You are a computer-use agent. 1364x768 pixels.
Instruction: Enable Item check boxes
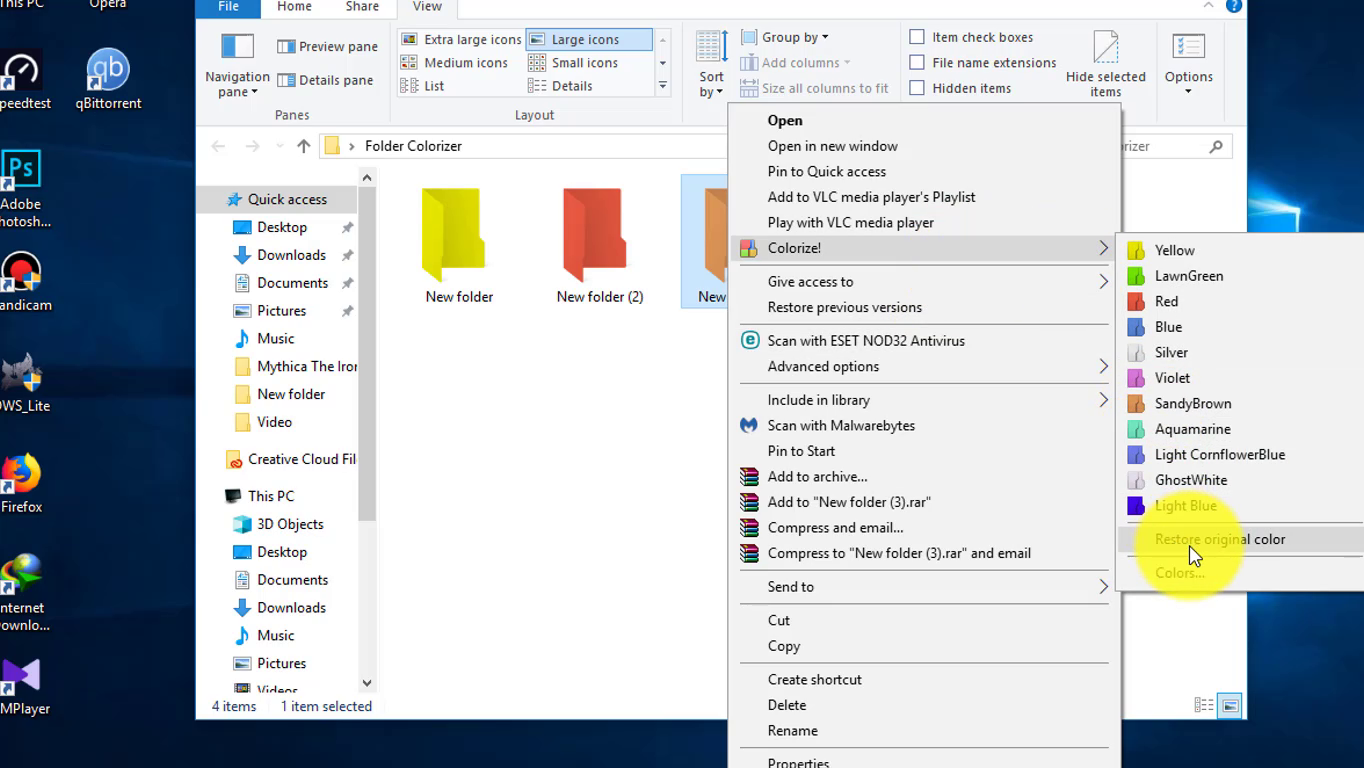[x=917, y=37]
